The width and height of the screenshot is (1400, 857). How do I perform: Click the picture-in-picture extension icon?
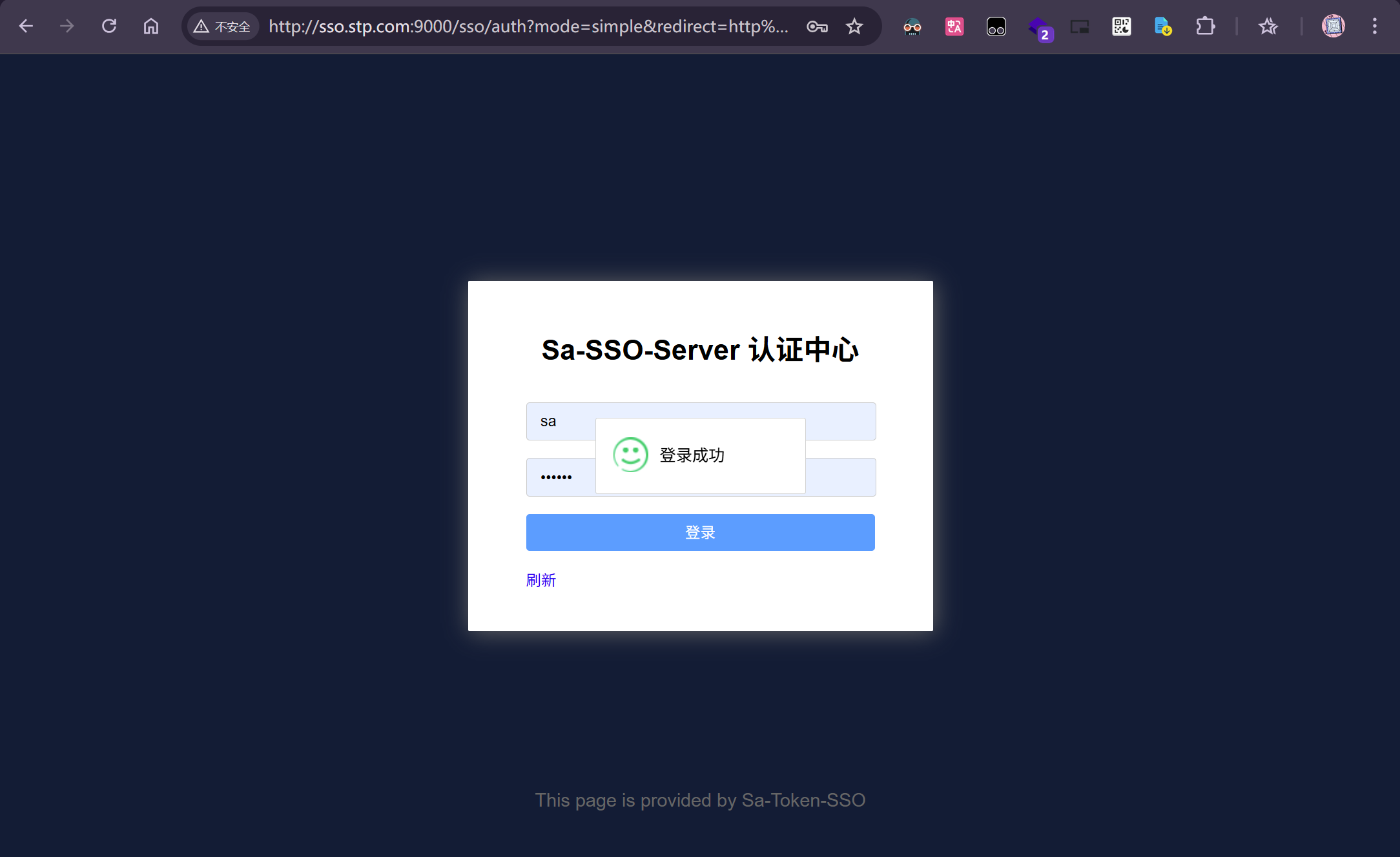(x=1080, y=26)
